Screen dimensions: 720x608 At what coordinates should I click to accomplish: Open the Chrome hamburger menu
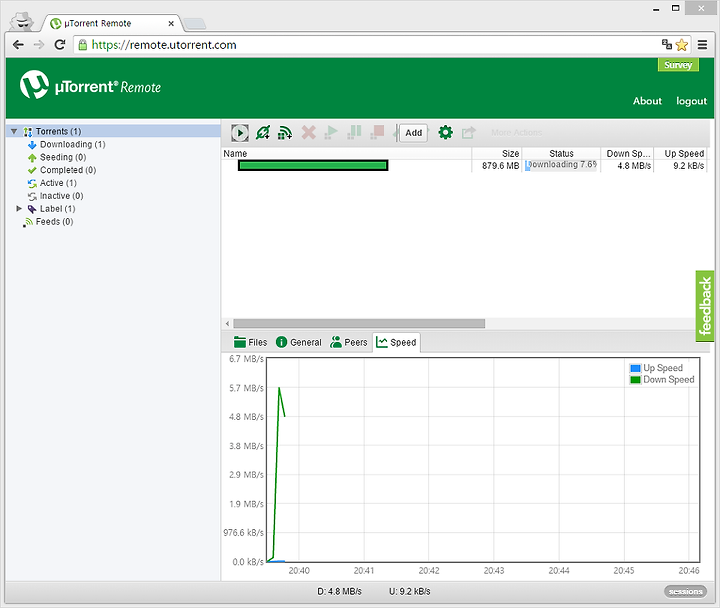[702, 45]
